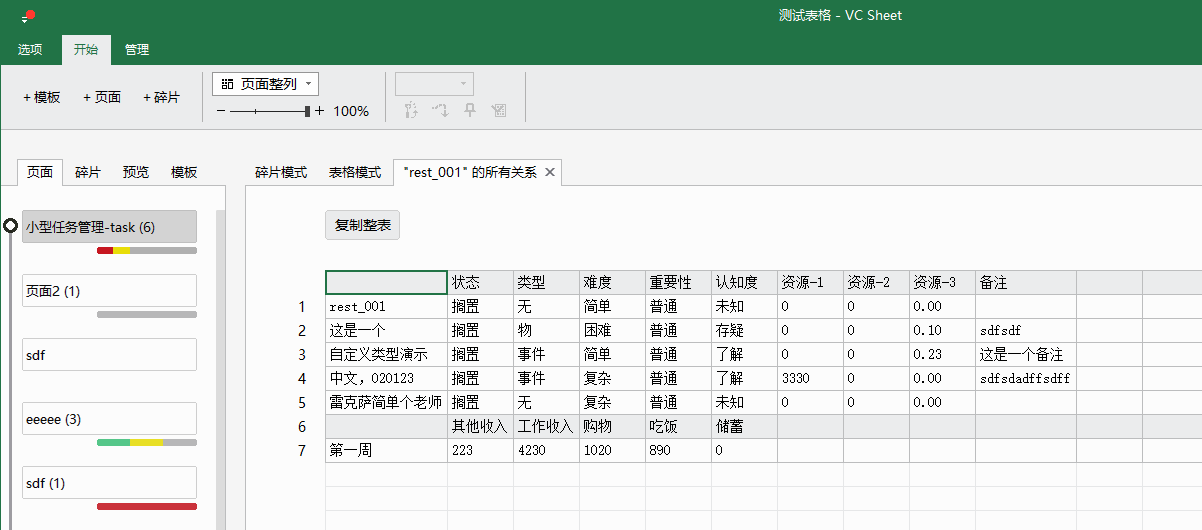Open the quick access toolbar arrow
The height and width of the screenshot is (530, 1202).
click(26, 19)
